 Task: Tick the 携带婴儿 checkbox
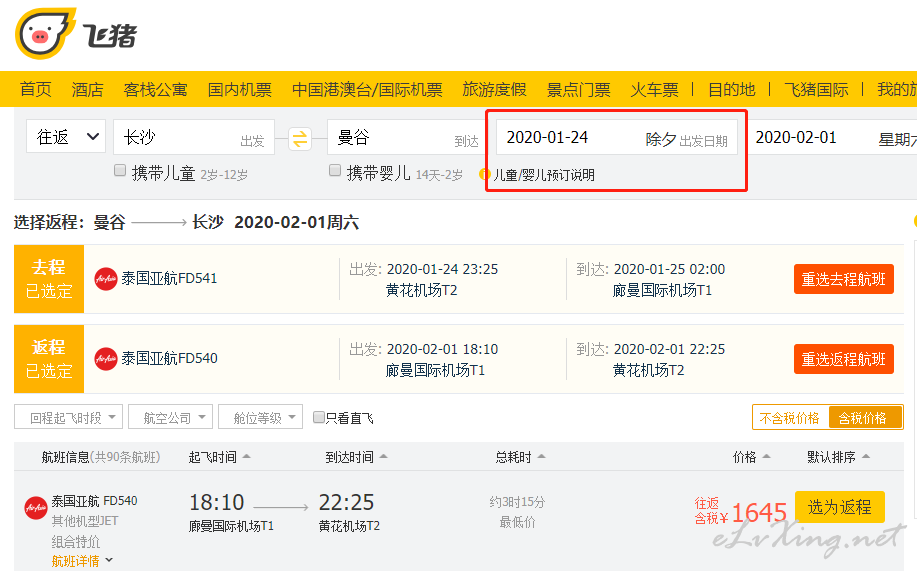(335, 170)
